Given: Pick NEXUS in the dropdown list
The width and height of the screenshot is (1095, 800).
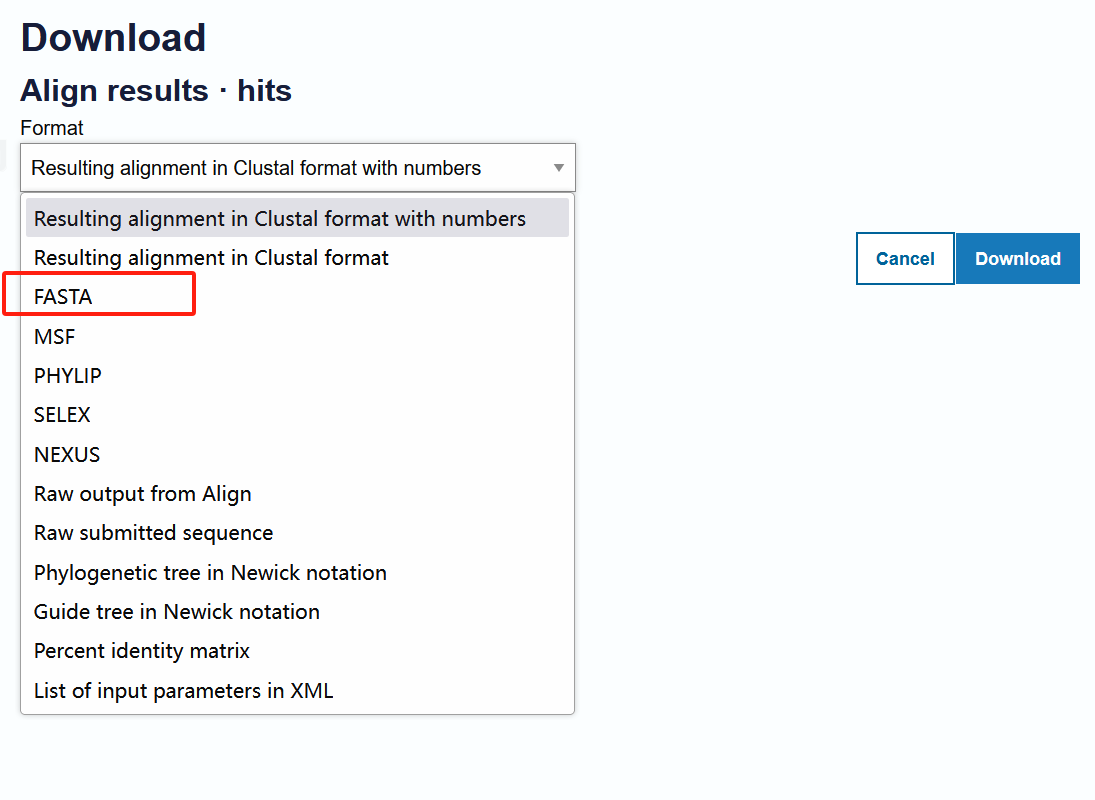Looking at the screenshot, I should pos(297,454).
